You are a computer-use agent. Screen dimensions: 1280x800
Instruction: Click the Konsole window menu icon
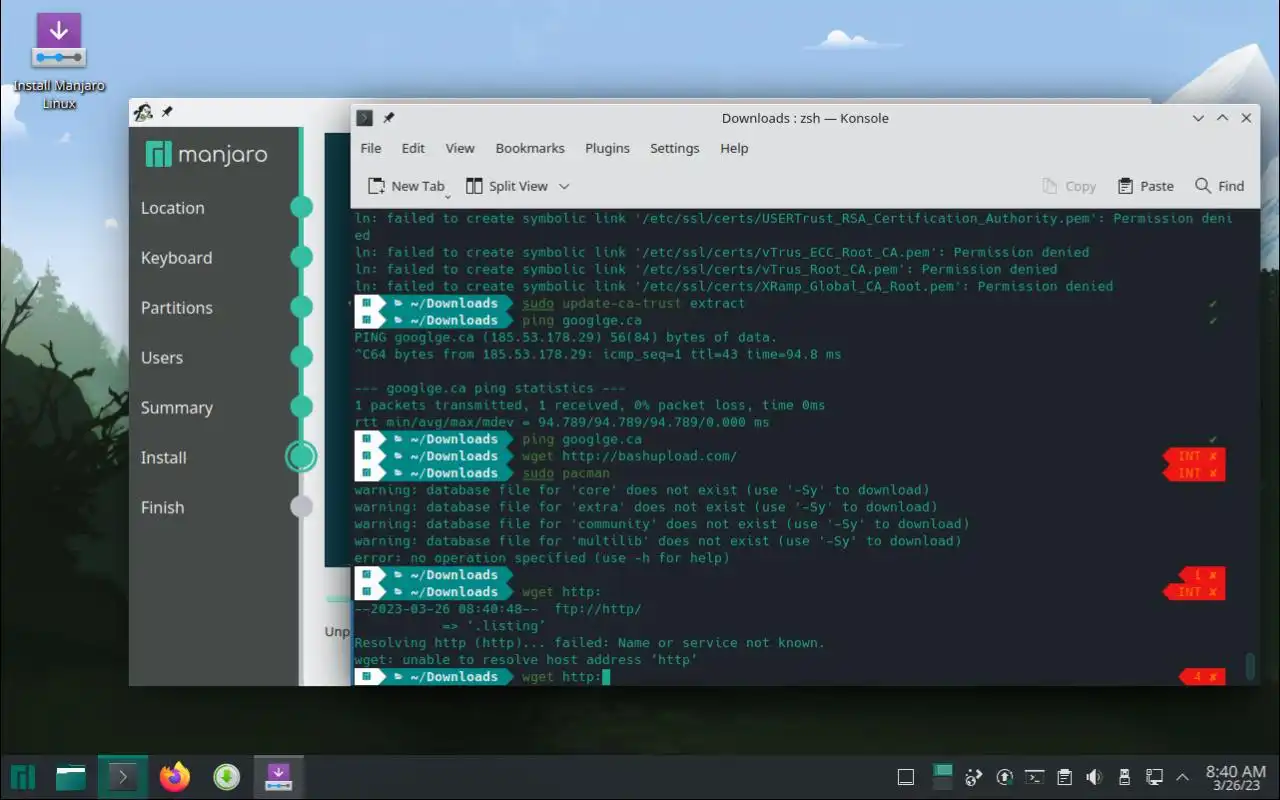pyautogui.click(x=365, y=118)
